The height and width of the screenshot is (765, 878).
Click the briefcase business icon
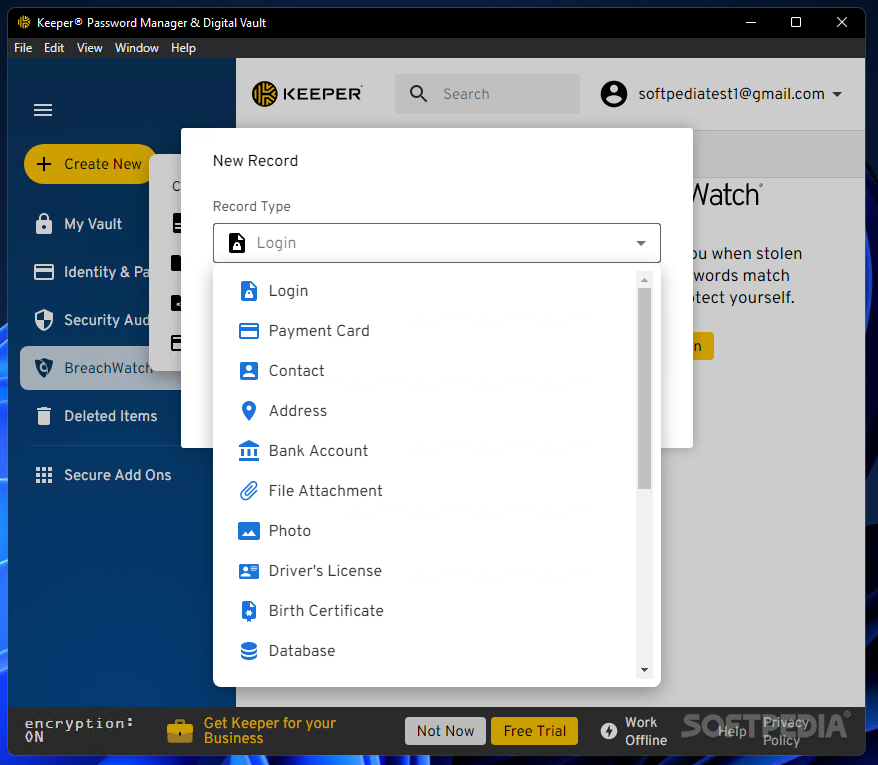click(180, 731)
